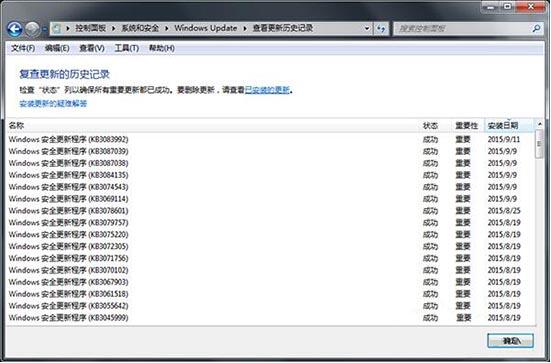Click the scrollbar up arrow
This screenshot has height=363, width=551.
coord(539,124)
